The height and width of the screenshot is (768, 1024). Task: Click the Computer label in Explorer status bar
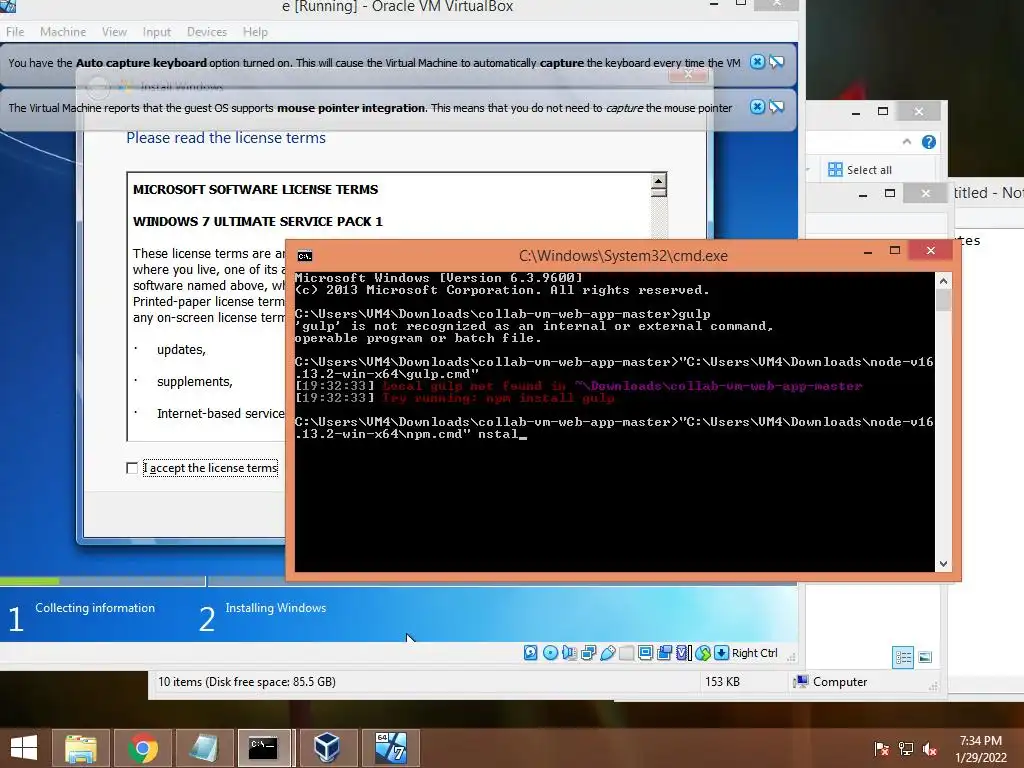coord(840,682)
